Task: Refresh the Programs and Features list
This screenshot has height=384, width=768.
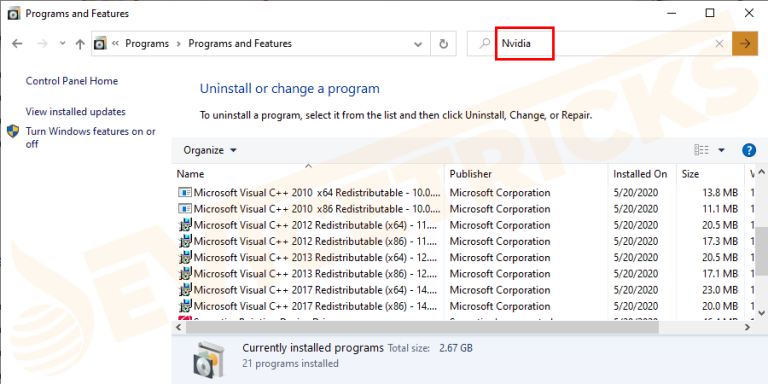Action: pyautogui.click(x=443, y=44)
